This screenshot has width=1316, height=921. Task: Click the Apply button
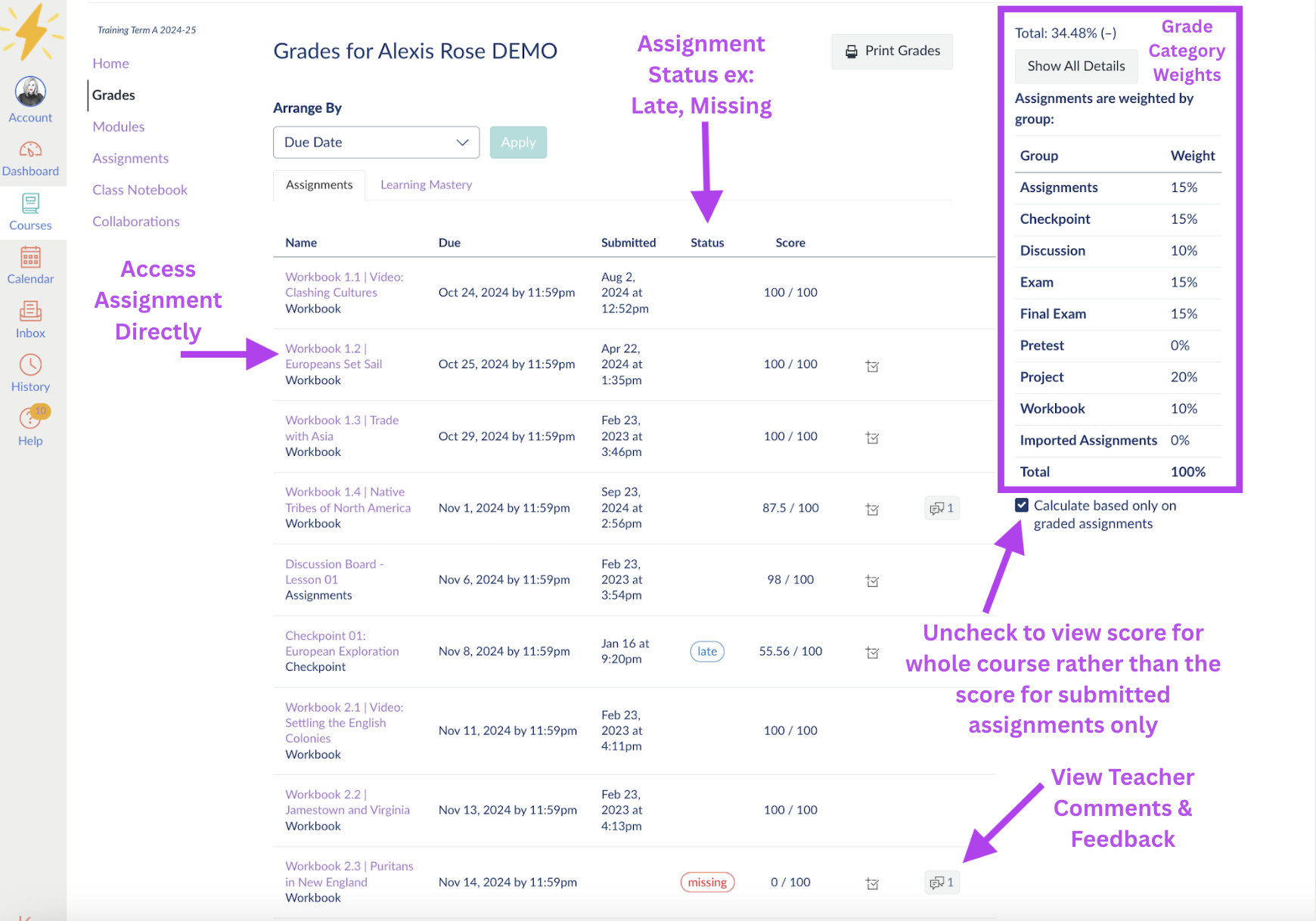pyautogui.click(x=518, y=142)
